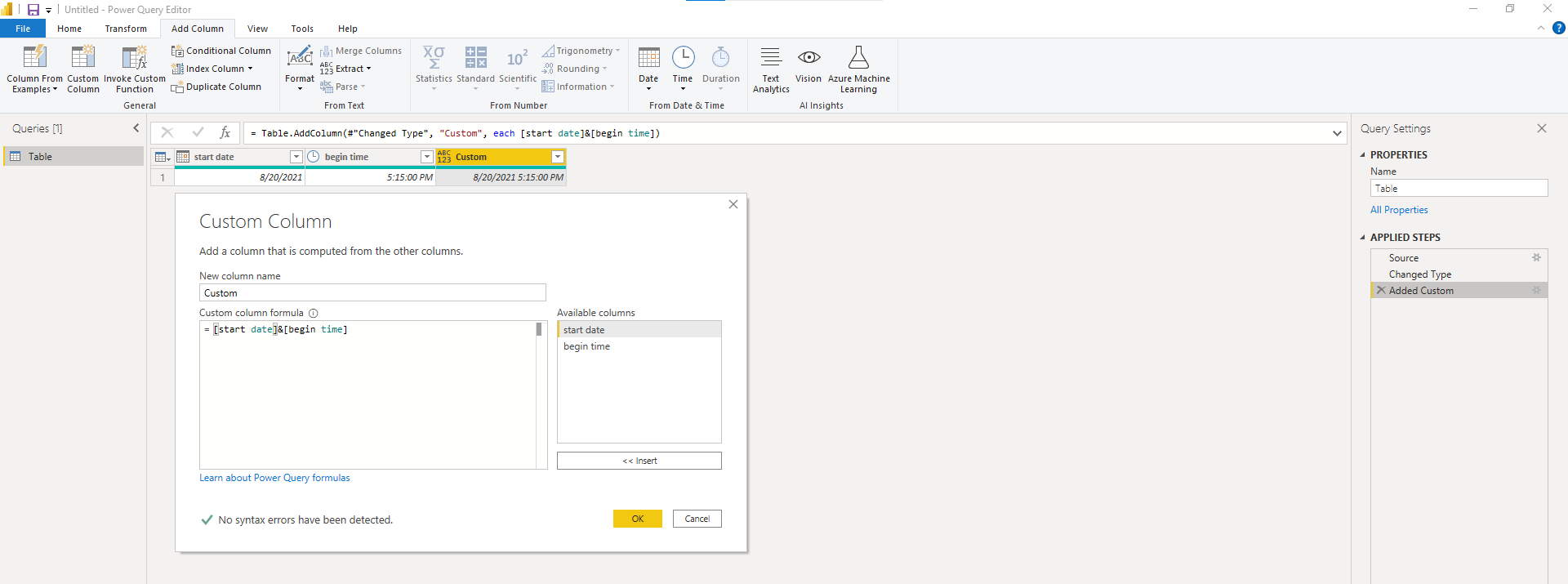Viewport: 1568px width, 584px height.
Task: Click the table corner menu icon
Action: (x=163, y=157)
